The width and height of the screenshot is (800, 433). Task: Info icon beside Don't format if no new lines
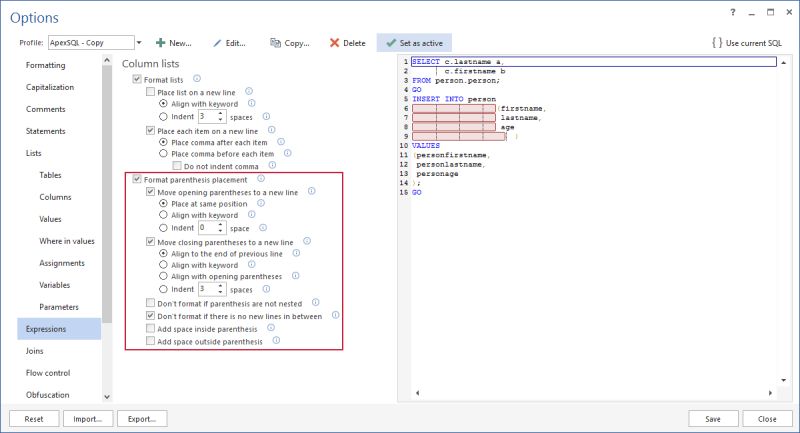point(335,315)
